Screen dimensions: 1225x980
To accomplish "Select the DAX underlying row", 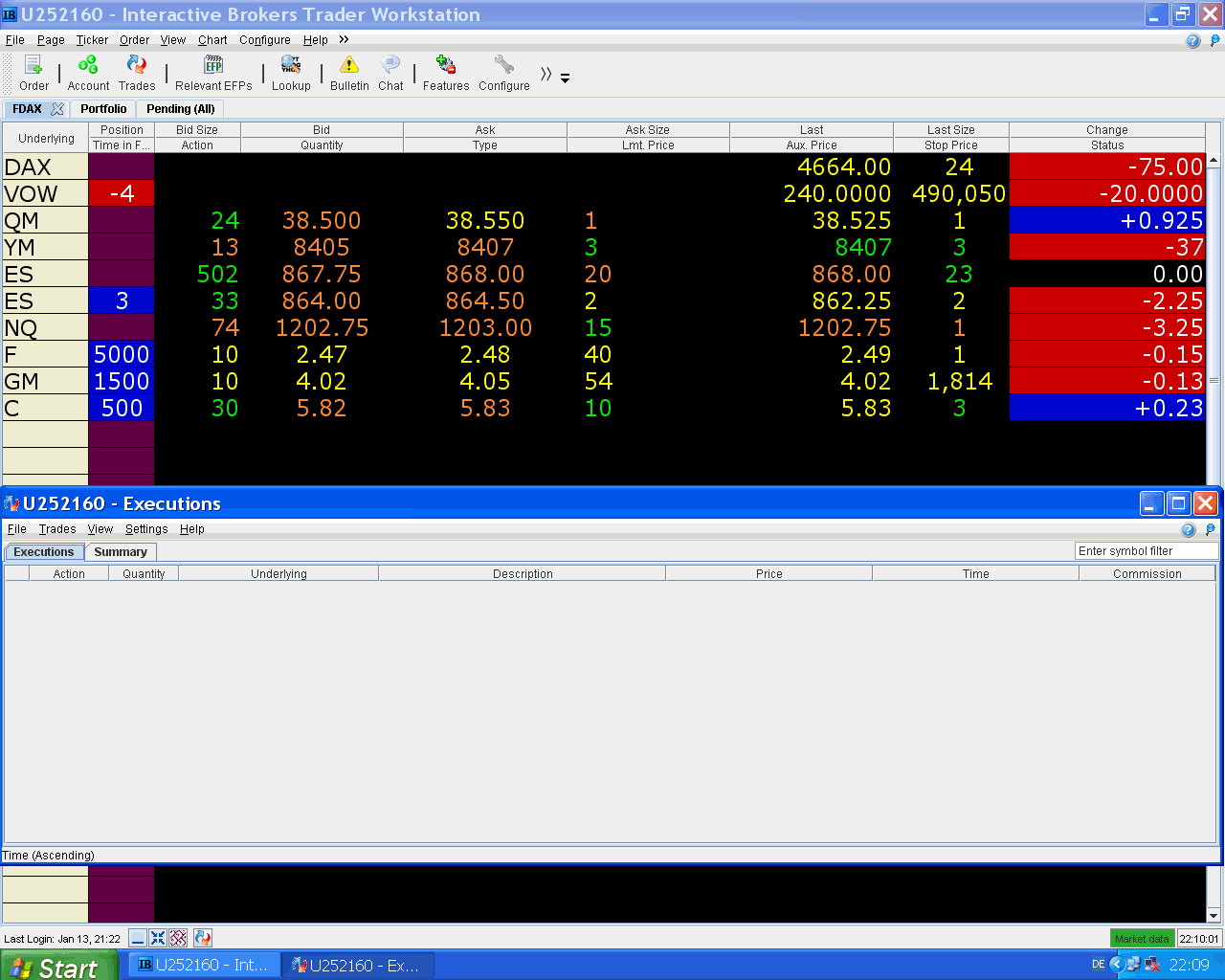I will 45,167.
